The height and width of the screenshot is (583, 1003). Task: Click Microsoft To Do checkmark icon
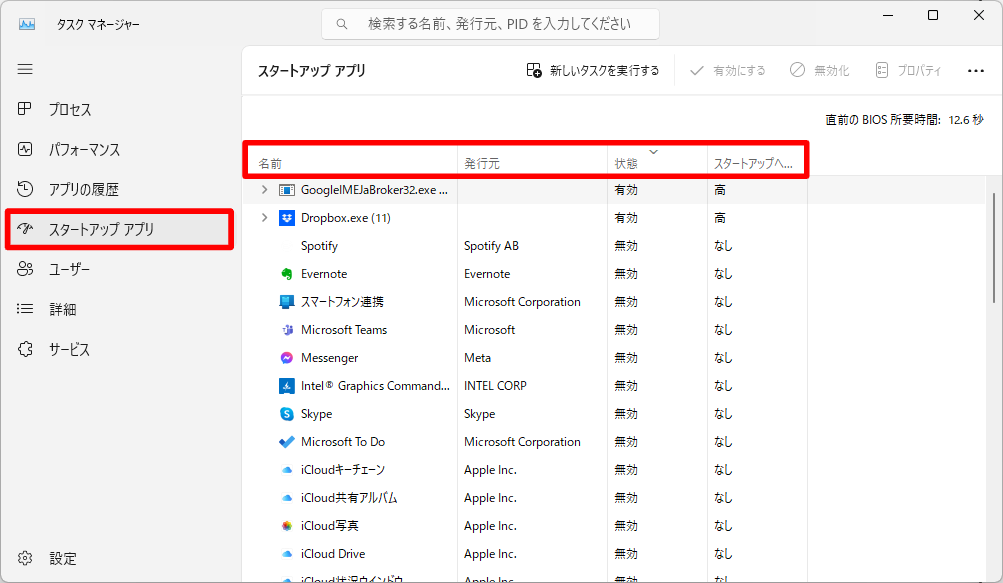(287, 442)
